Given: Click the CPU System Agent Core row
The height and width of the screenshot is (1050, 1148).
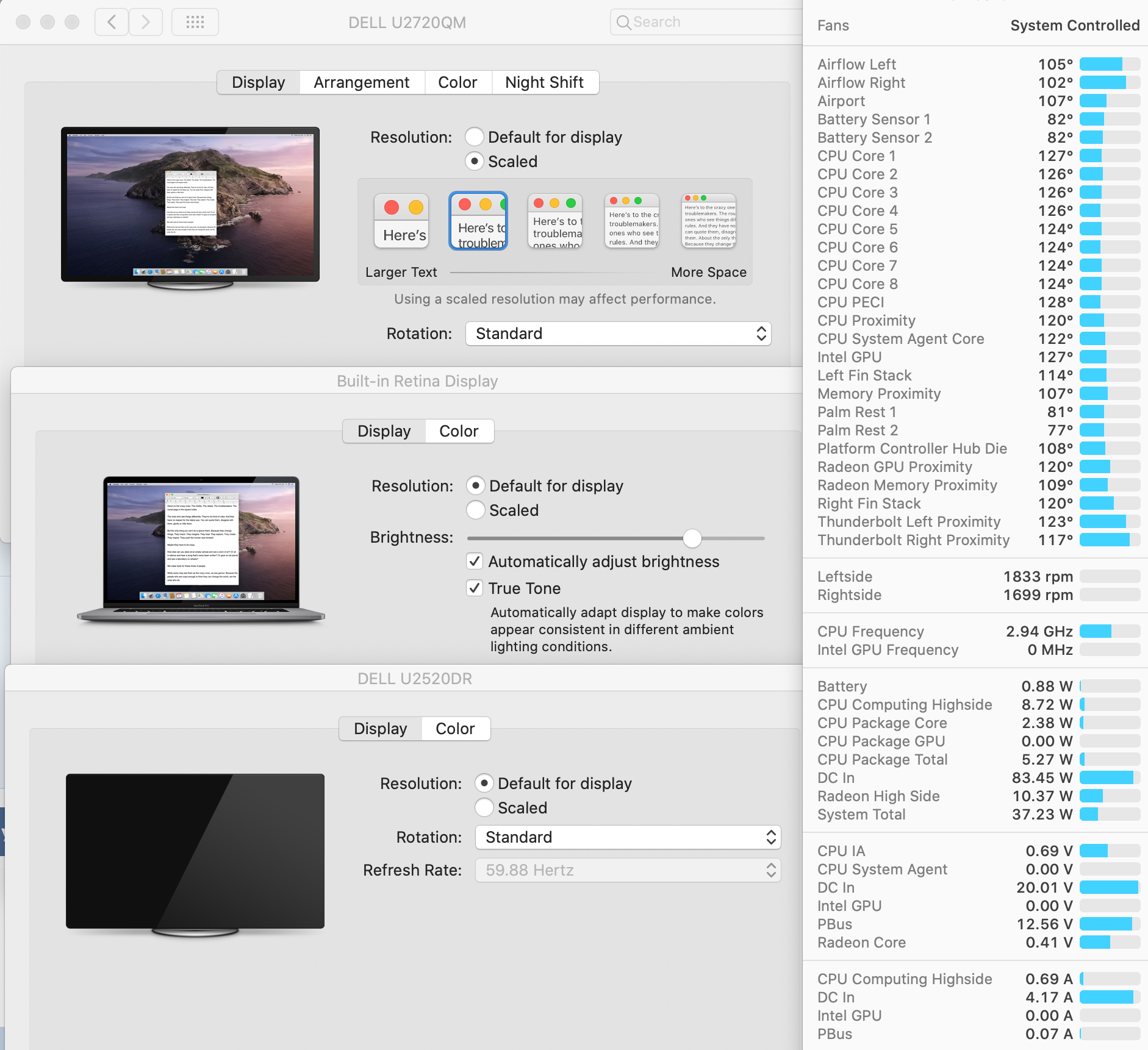Looking at the screenshot, I should click(978, 338).
